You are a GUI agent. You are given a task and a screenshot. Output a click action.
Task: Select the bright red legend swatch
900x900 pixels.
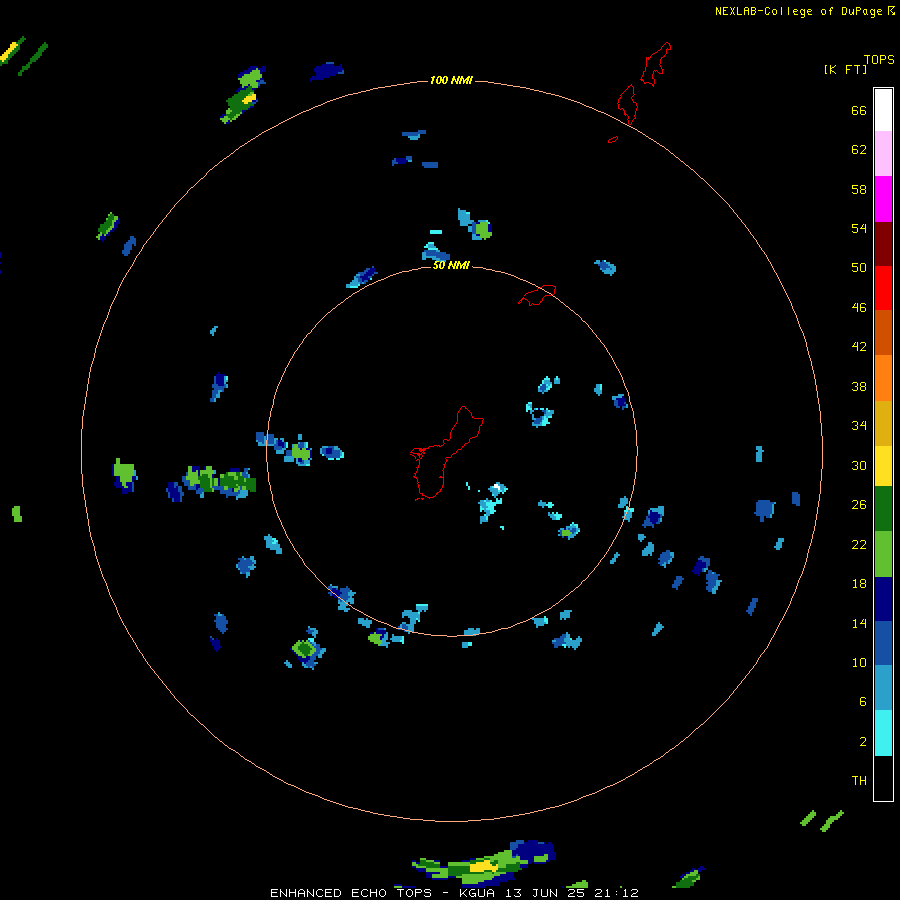[x=883, y=288]
